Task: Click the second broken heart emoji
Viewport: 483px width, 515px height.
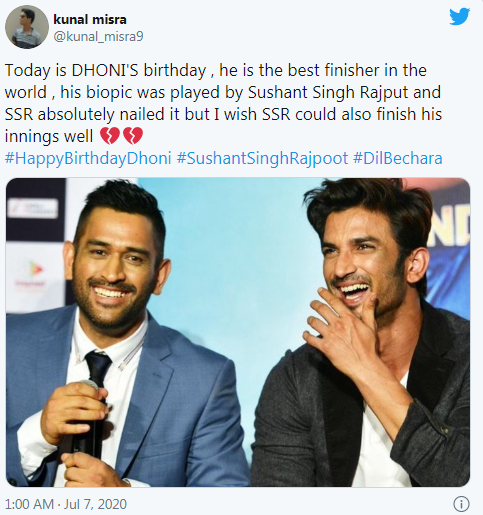Action: point(133,136)
